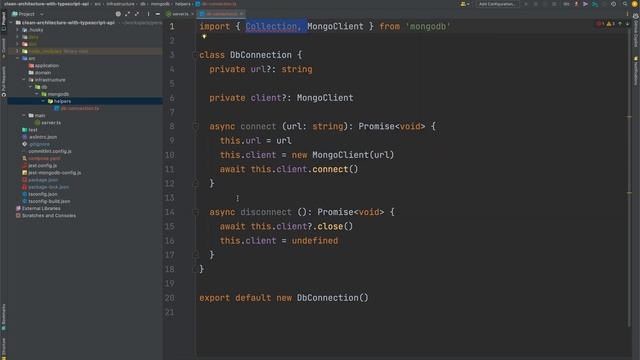This screenshot has height=360, width=640.
Task: Click the fold marker on line 14
Action: pyautogui.click(x=196, y=212)
